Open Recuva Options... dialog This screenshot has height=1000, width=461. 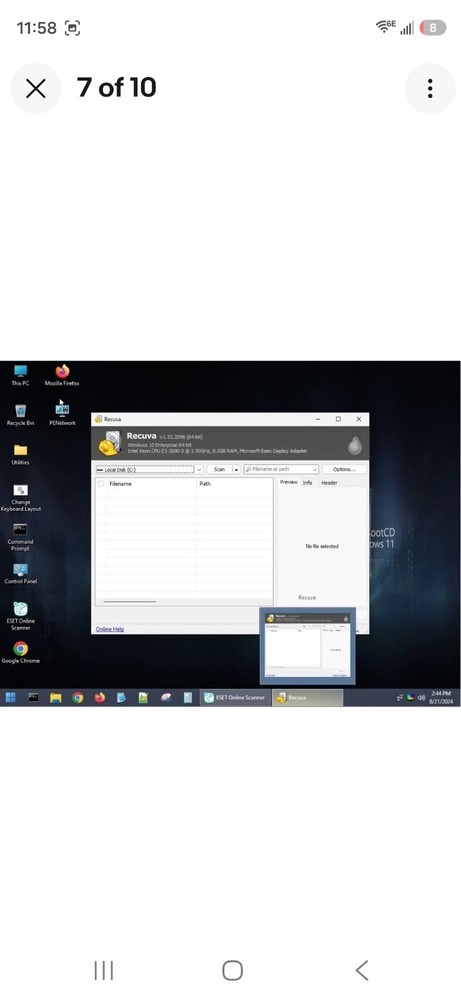tap(344, 469)
